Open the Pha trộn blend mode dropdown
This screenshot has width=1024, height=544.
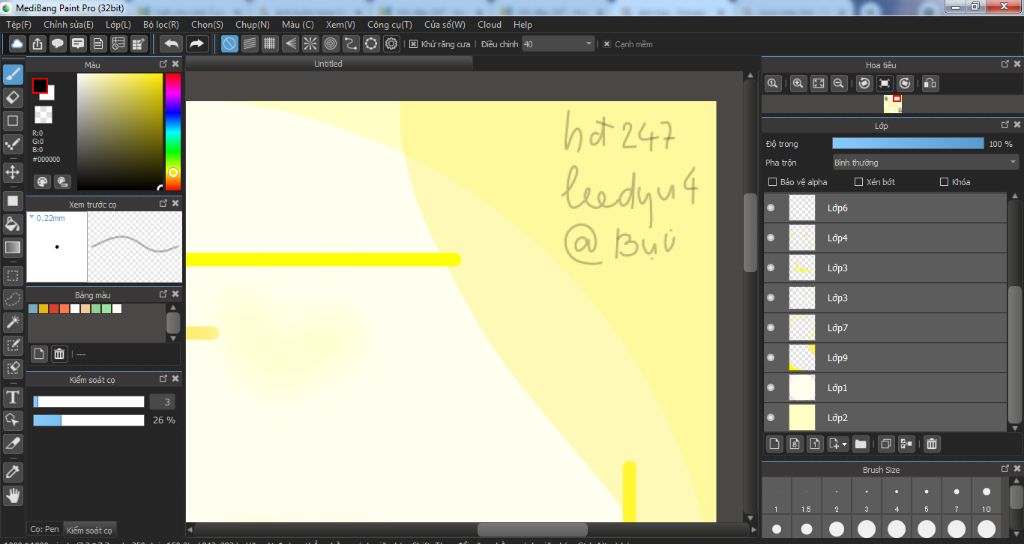coord(925,163)
